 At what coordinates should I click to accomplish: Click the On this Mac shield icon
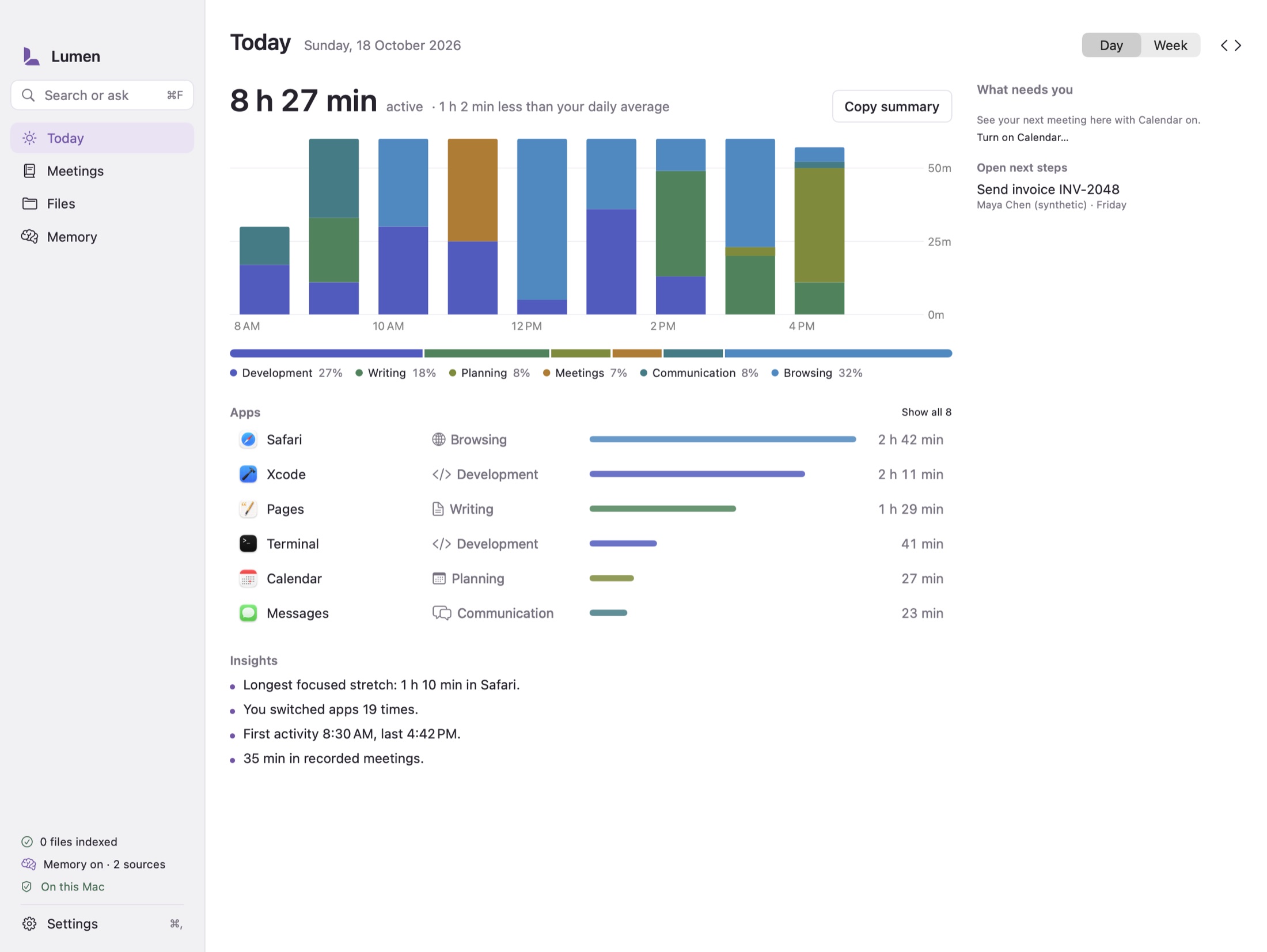click(x=26, y=886)
